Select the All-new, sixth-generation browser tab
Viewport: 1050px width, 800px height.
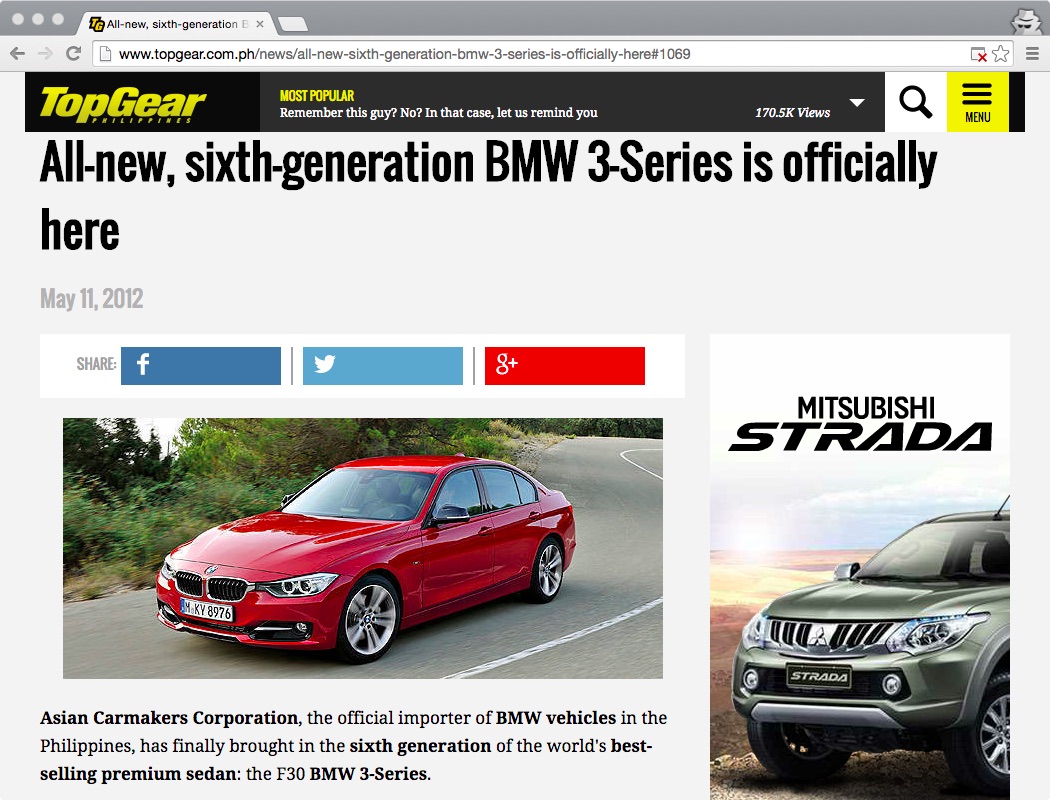tap(179, 24)
